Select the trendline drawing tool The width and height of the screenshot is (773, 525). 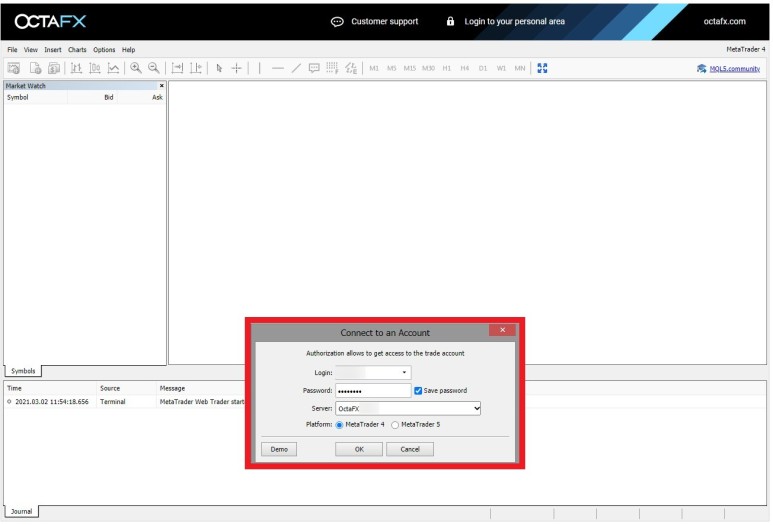click(x=296, y=68)
